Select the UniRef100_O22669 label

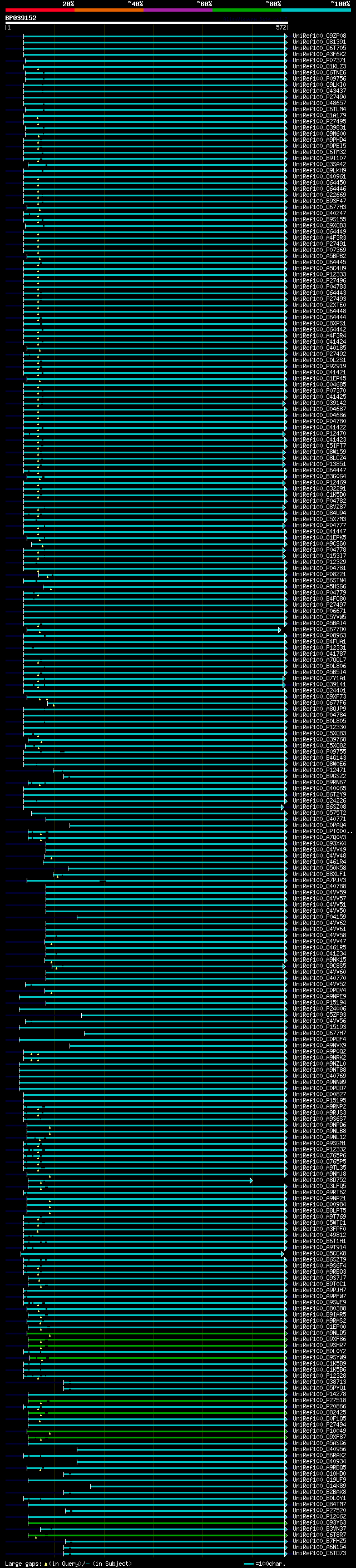(x=319, y=195)
